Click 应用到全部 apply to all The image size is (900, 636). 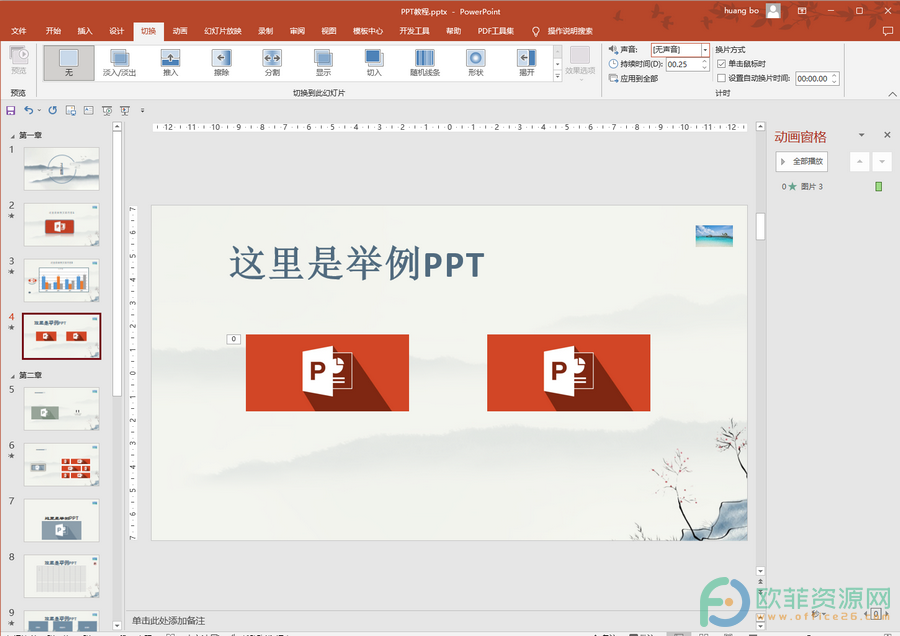633,79
